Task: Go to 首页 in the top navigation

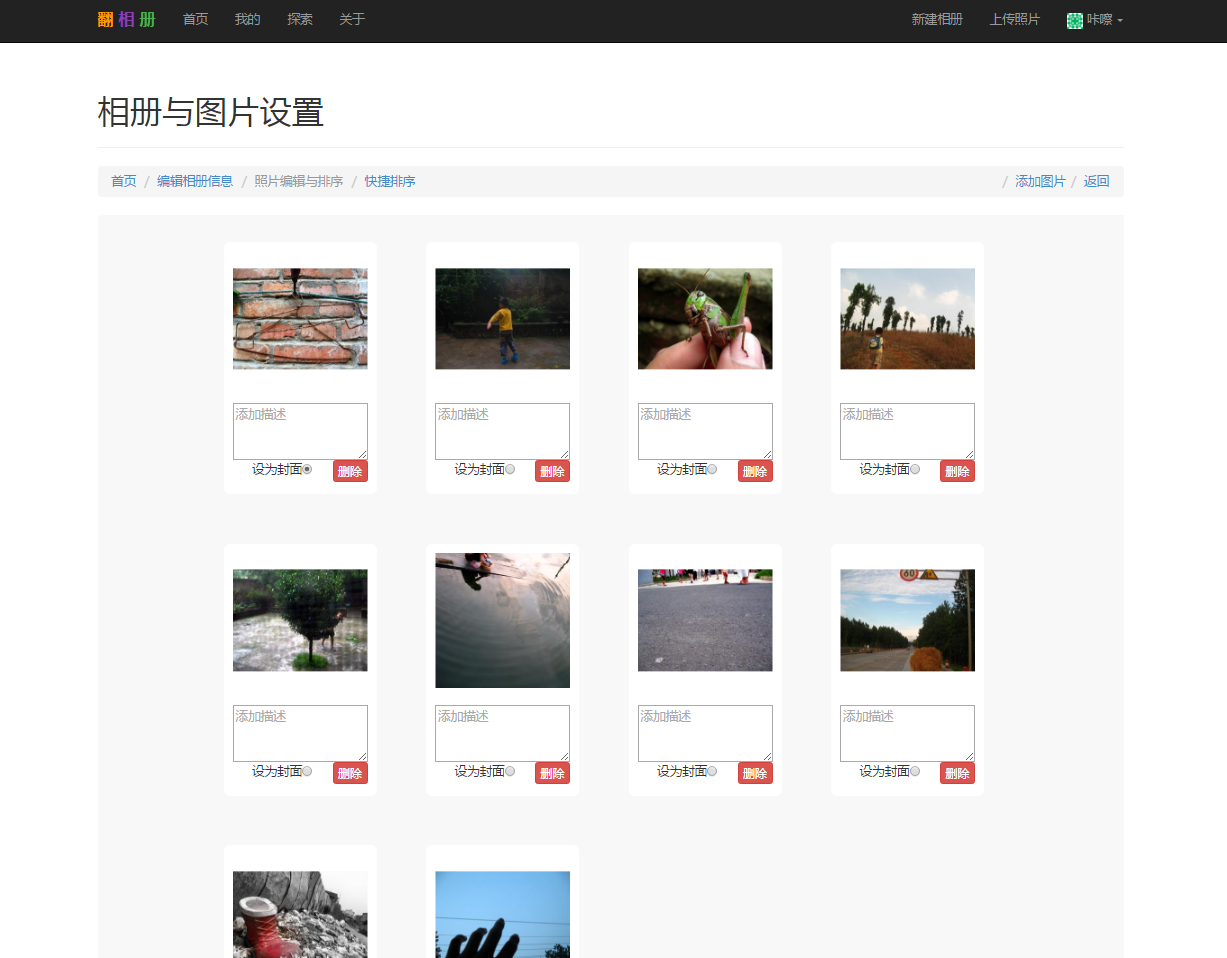Action: (x=196, y=19)
